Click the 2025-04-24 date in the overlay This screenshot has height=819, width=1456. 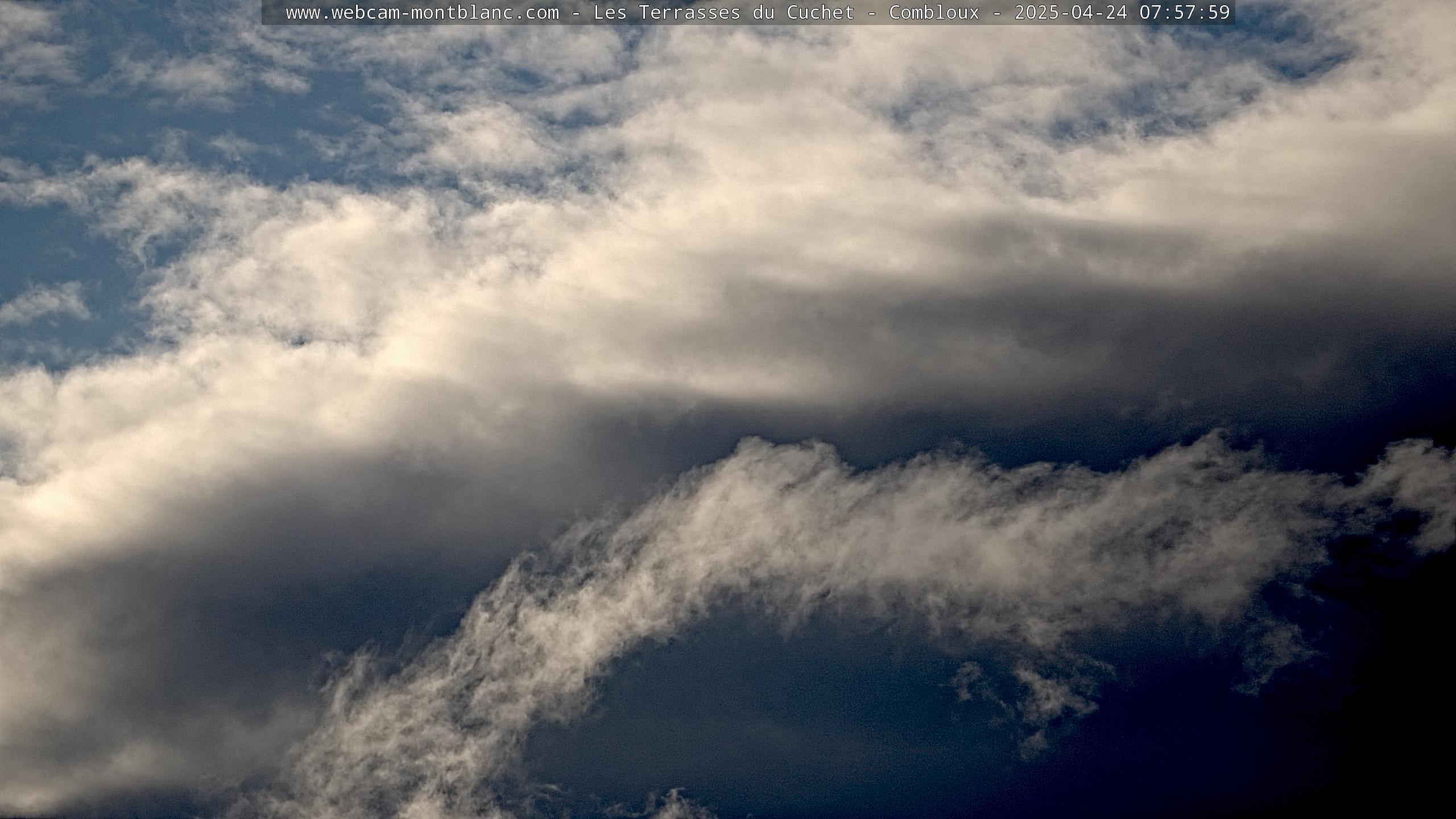coord(1071,13)
